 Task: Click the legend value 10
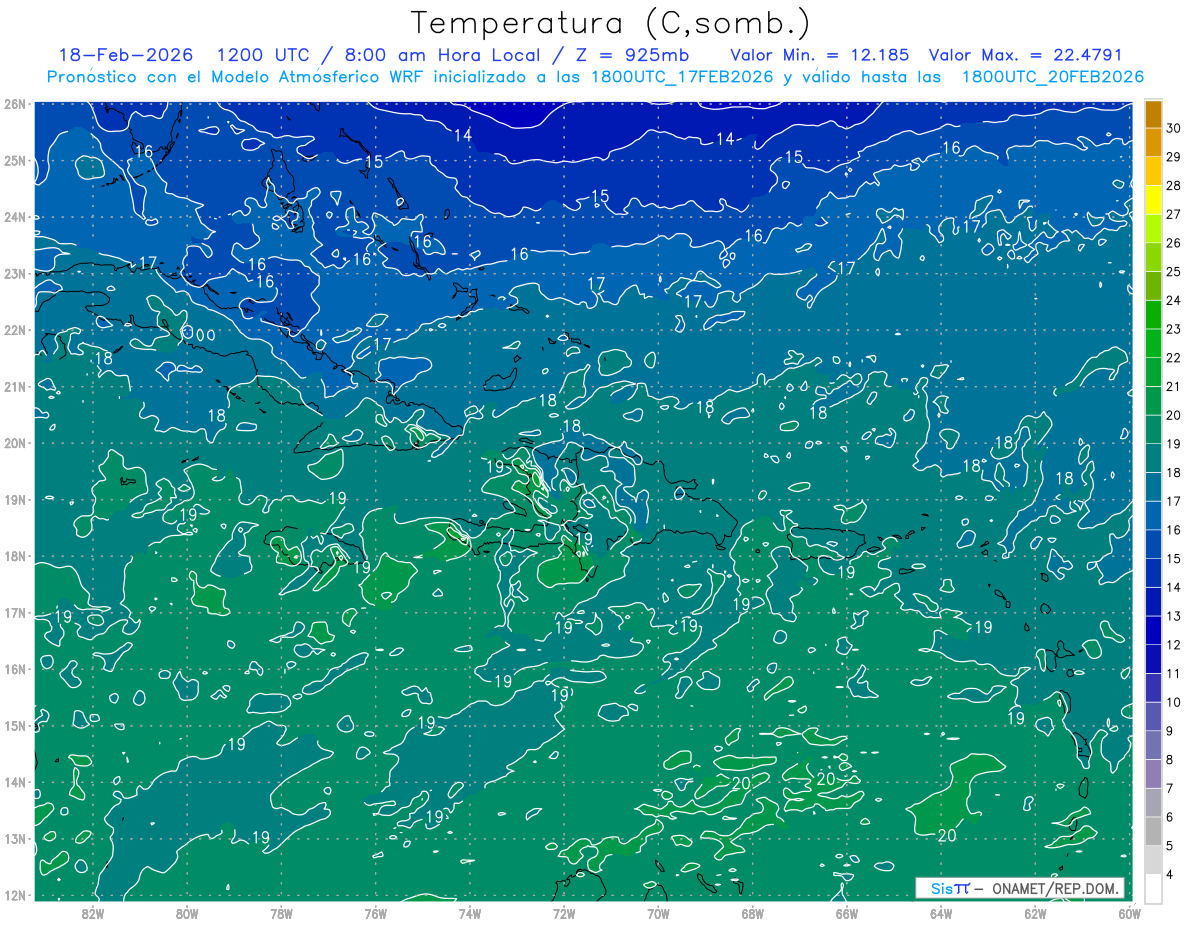[x=1174, y=702]
